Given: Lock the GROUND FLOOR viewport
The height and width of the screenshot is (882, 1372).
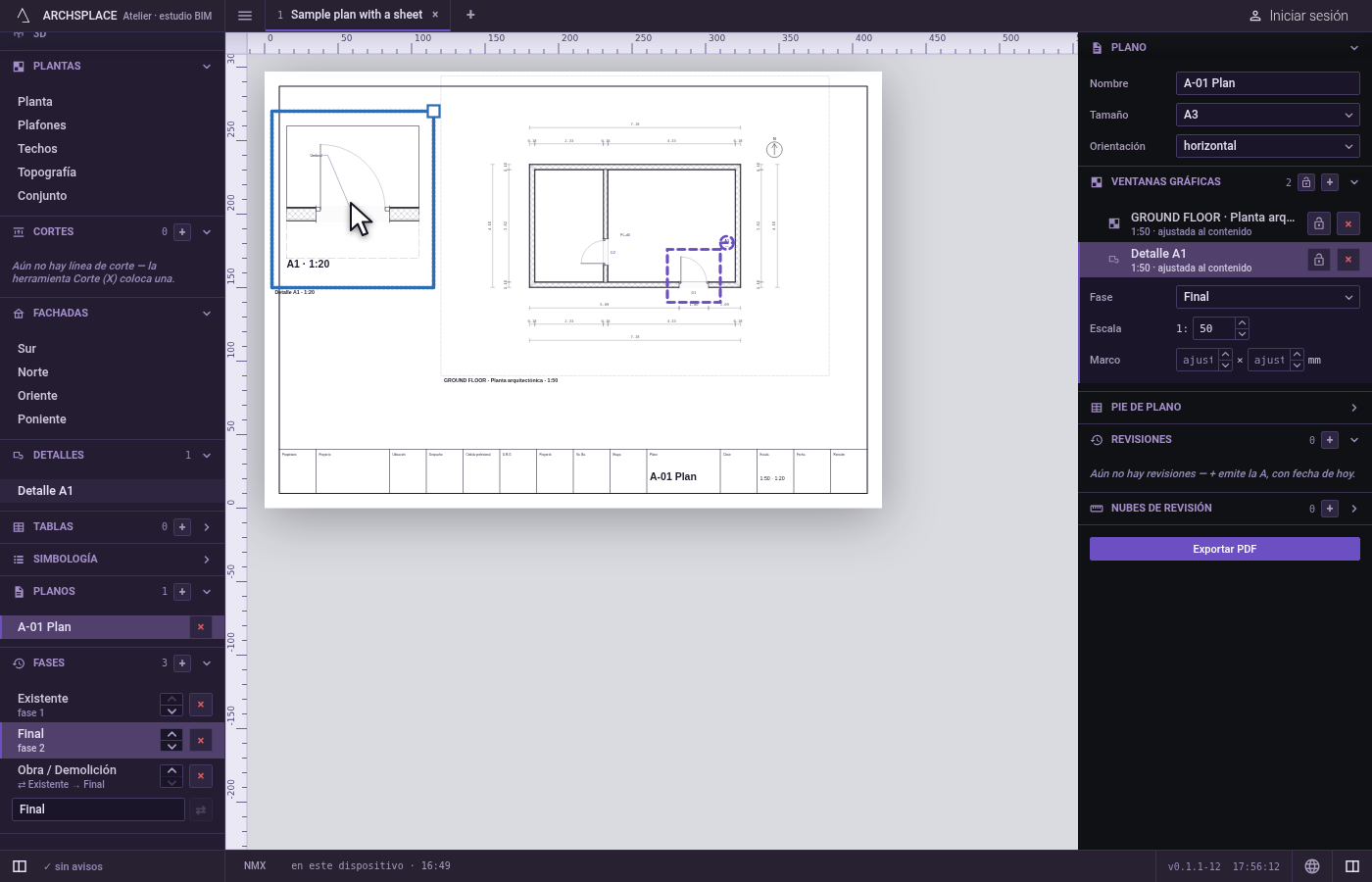Looking at the screenshot, I should (1319, 223).
